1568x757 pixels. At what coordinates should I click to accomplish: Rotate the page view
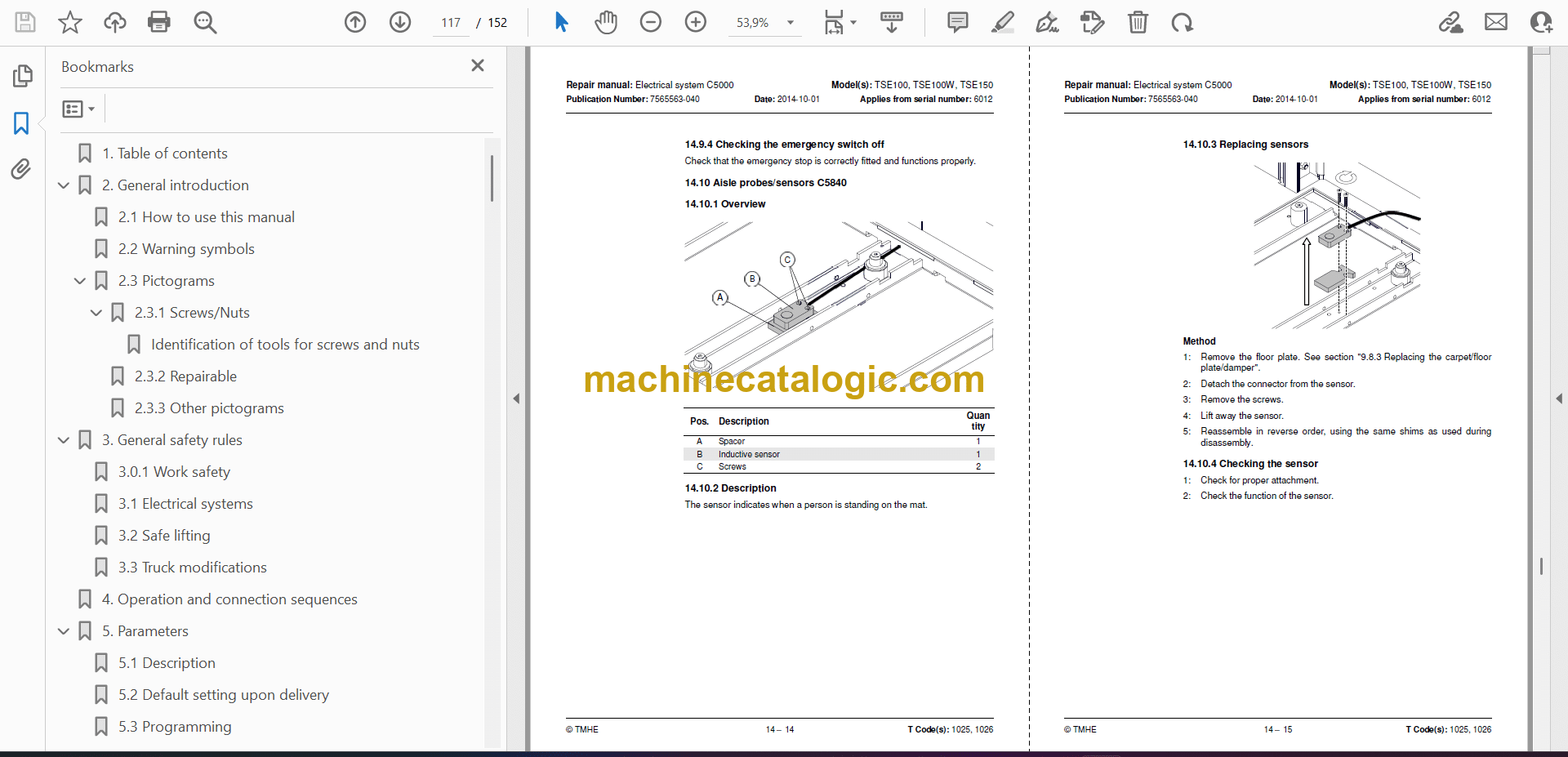click(x=1182, y=22)
